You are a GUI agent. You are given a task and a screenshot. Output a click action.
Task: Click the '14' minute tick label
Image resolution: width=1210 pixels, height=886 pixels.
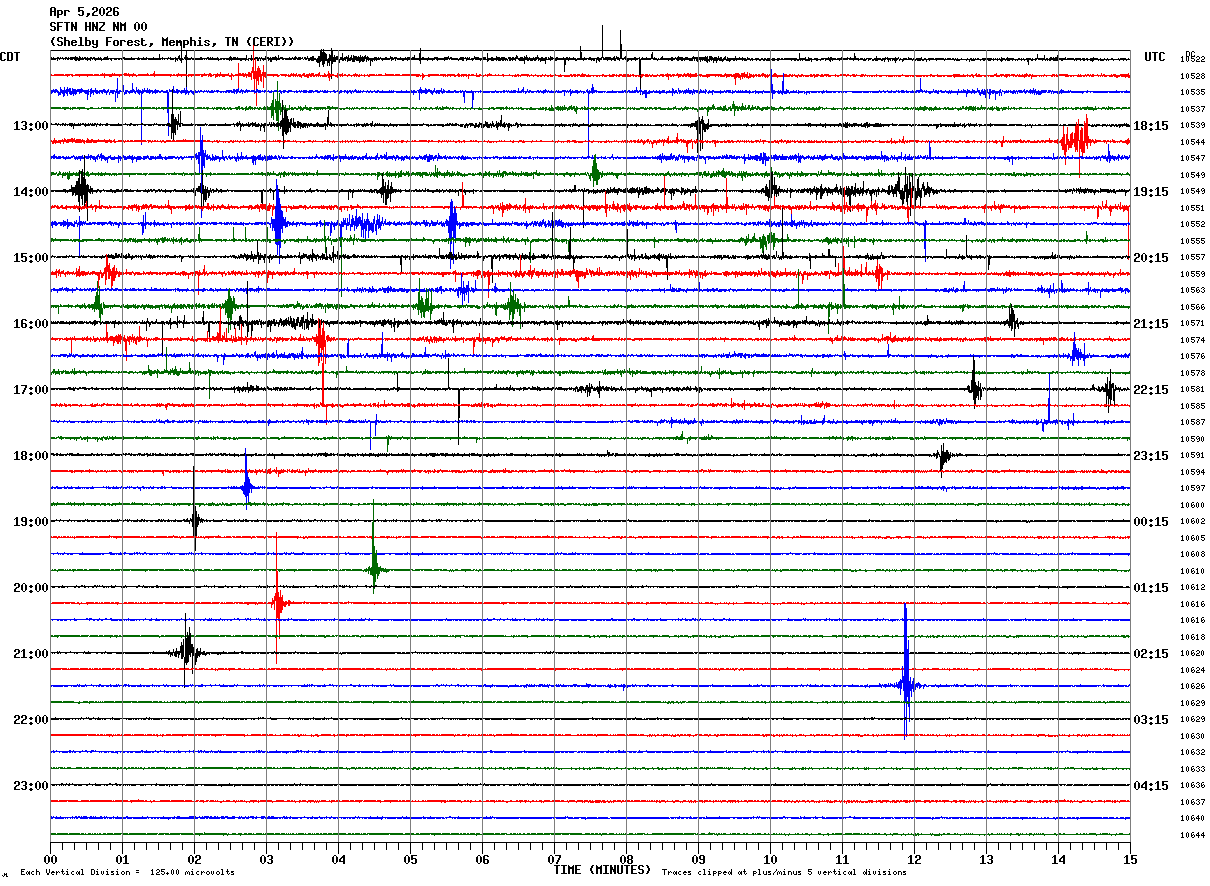(1058, 859)
